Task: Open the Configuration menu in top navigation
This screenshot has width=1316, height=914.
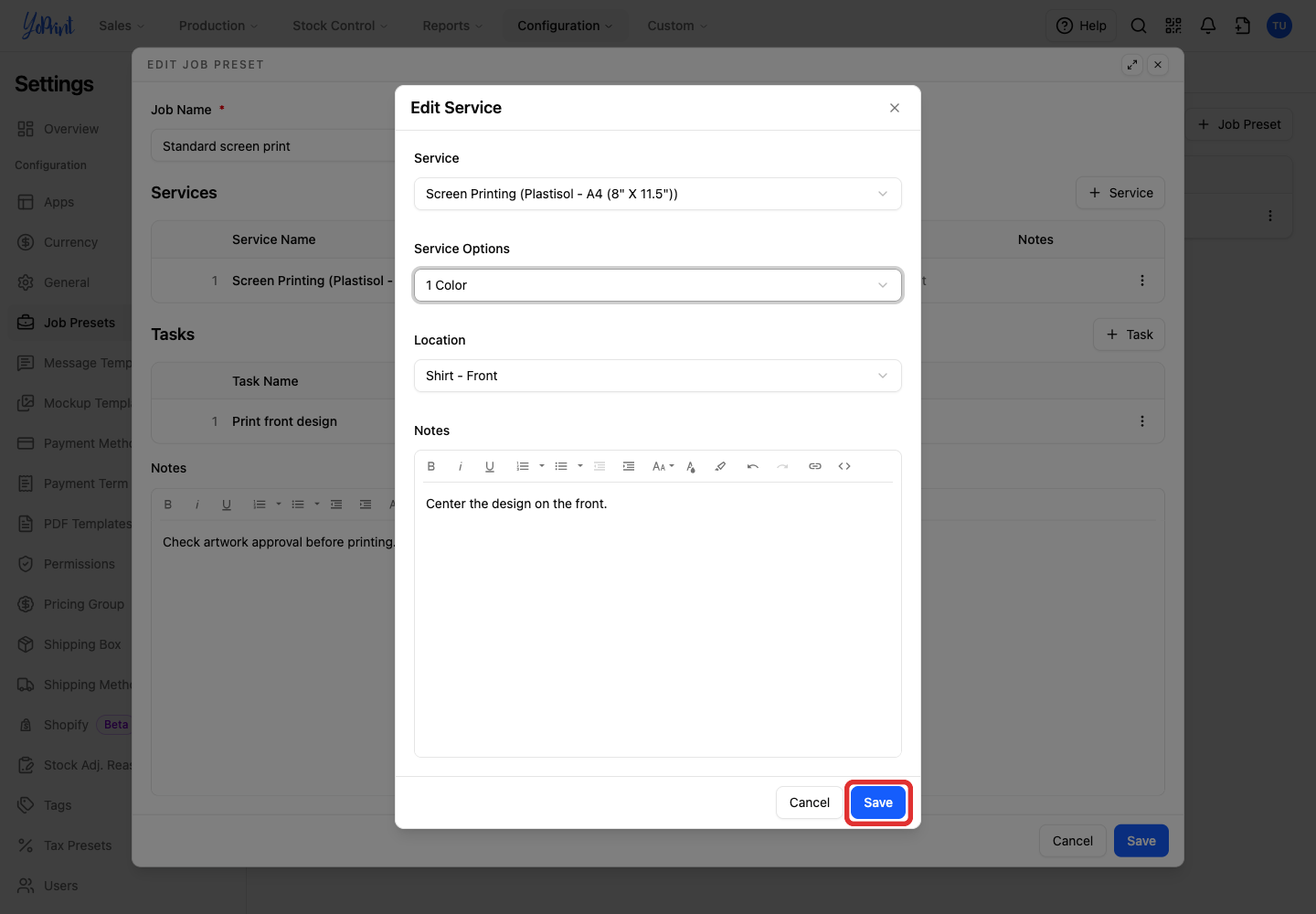Action: pos(565,26)
